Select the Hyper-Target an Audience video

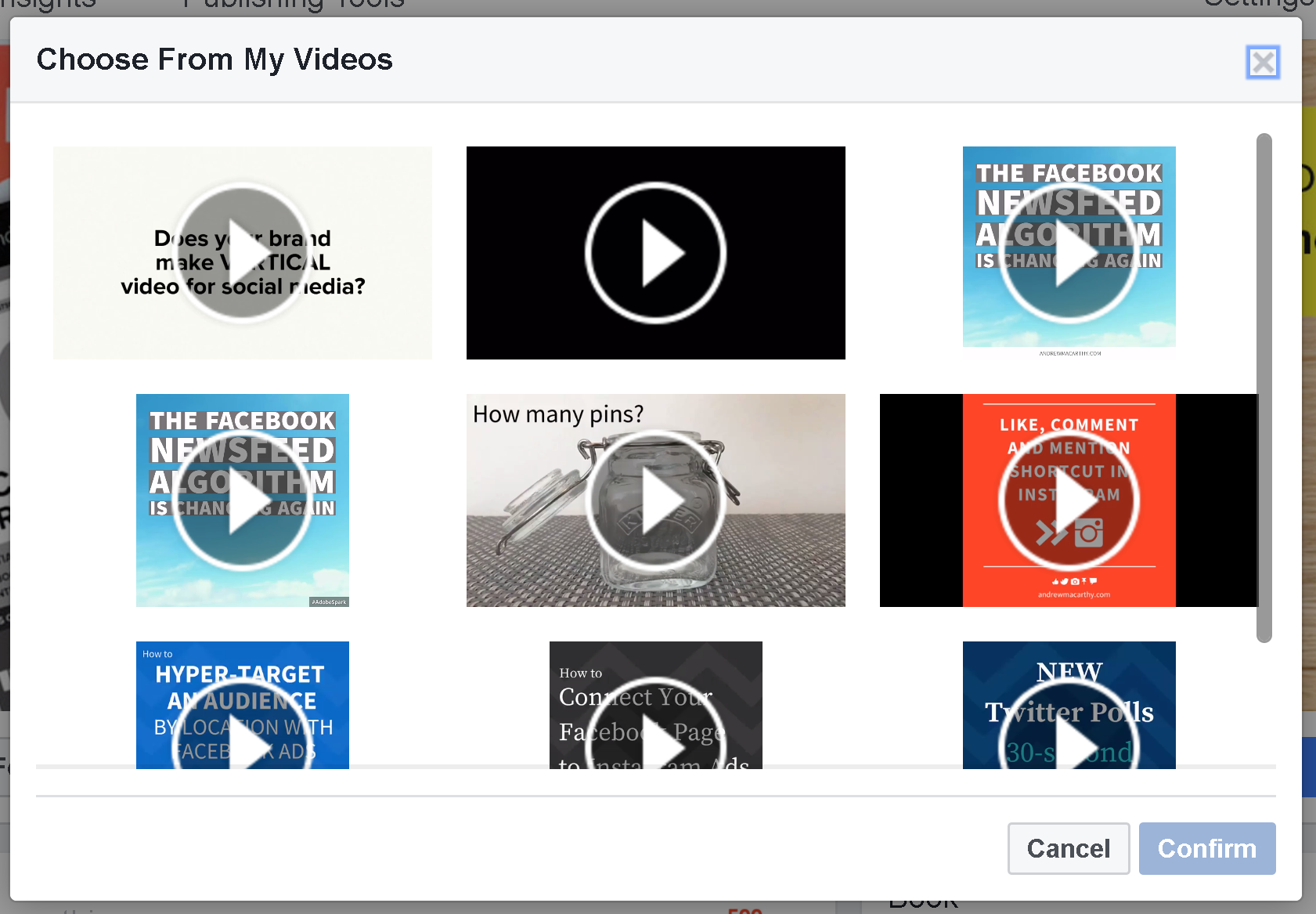243,705
